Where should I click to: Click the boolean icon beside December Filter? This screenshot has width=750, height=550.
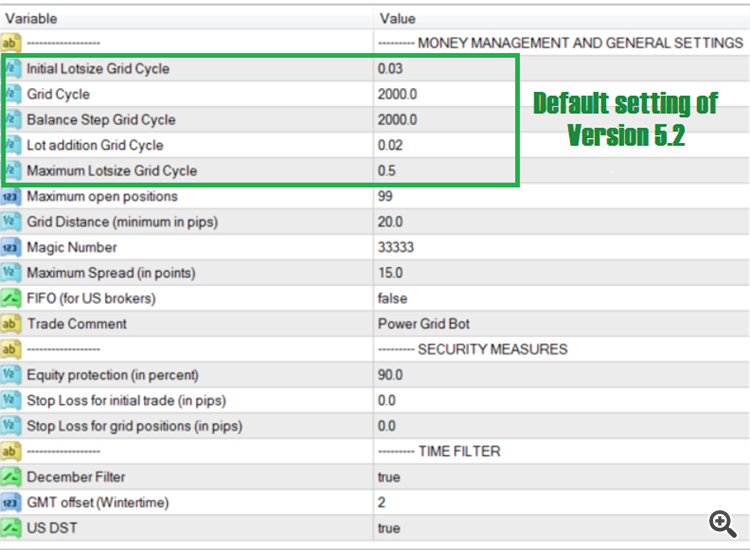pyautogui.click(x=11, y=477)
